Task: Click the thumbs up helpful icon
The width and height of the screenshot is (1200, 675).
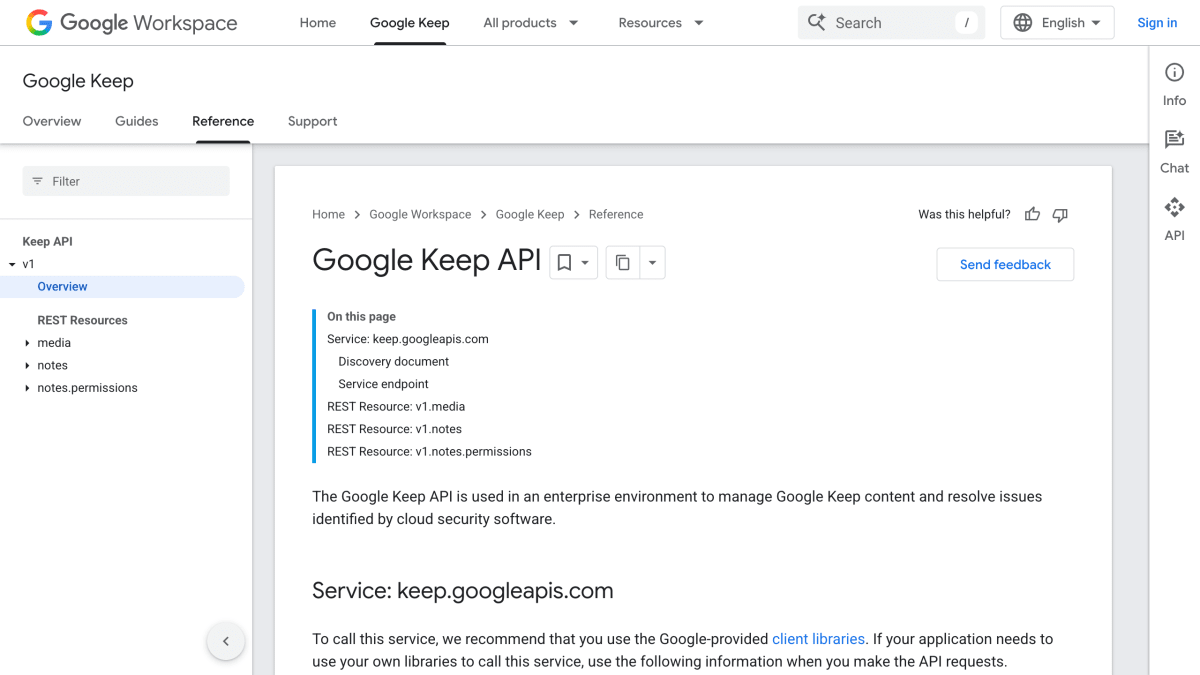Action: (1033, 214)
